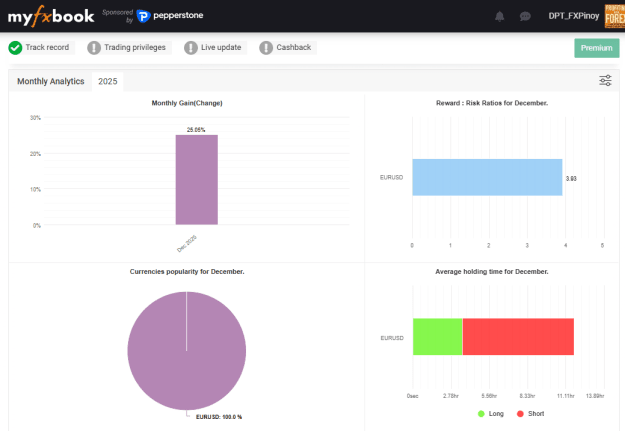The width and height of the screenshot is (625, 431).
Task: Click the red Short holding time segment
Action: pos(518,337)
